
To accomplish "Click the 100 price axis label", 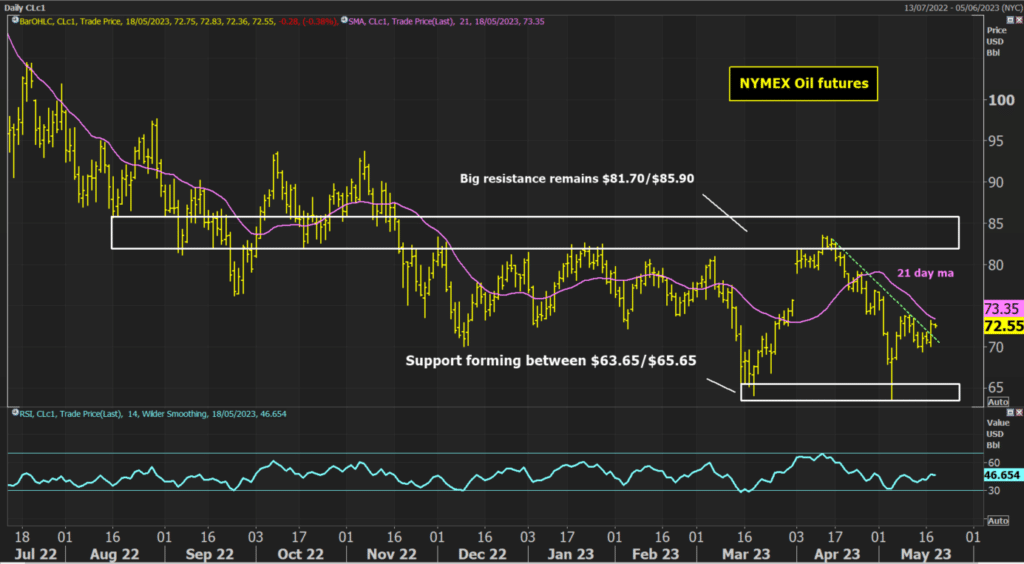I will tap(1001, 100).
